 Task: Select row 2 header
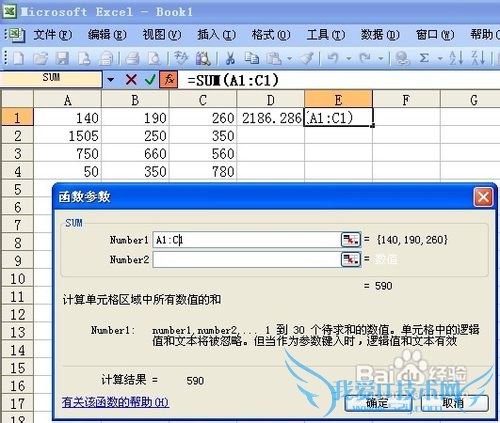[17, 136]
